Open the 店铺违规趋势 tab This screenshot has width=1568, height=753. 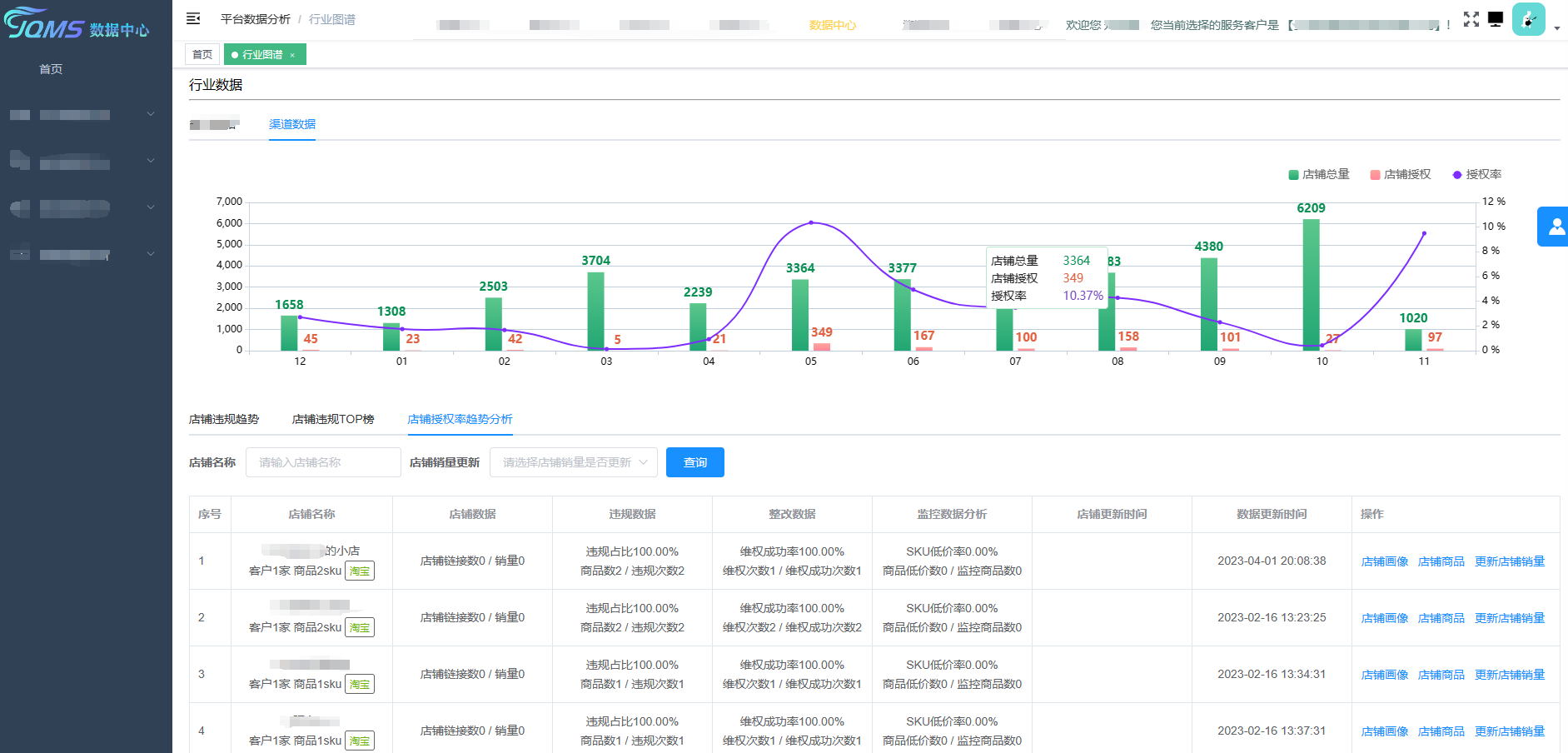(224, 419)
